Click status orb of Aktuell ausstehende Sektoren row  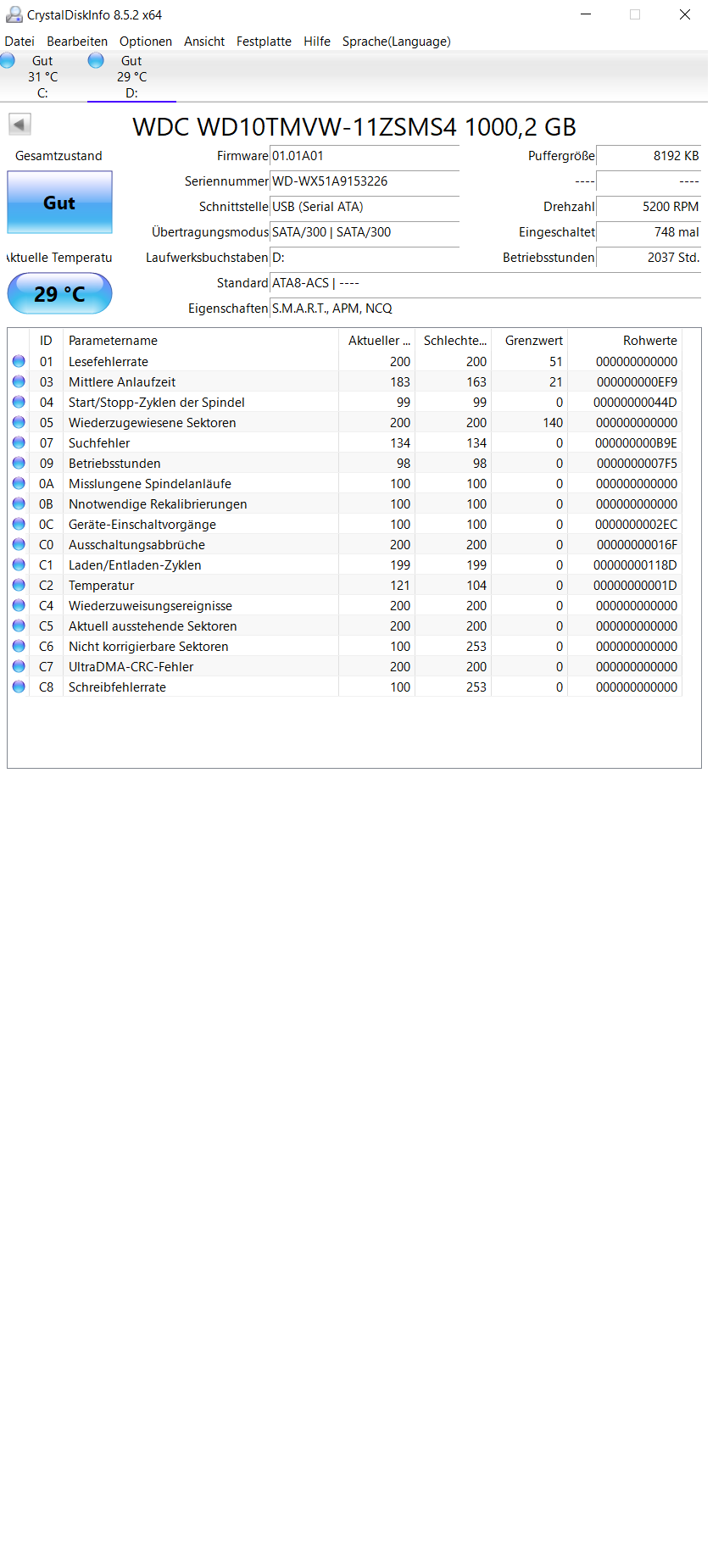point(19,626)
